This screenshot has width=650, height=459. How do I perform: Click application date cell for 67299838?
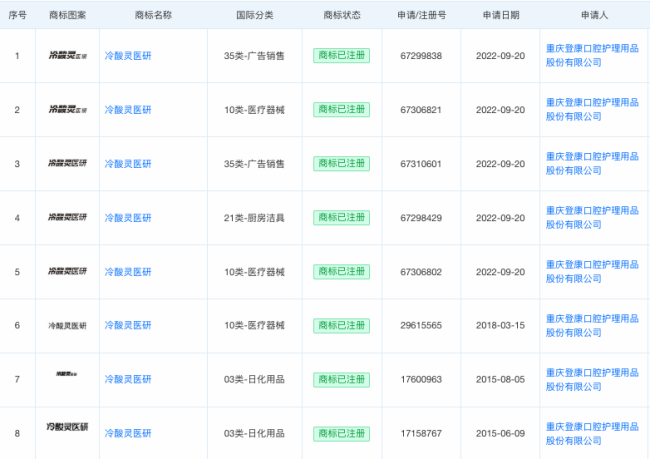[500, 56]
